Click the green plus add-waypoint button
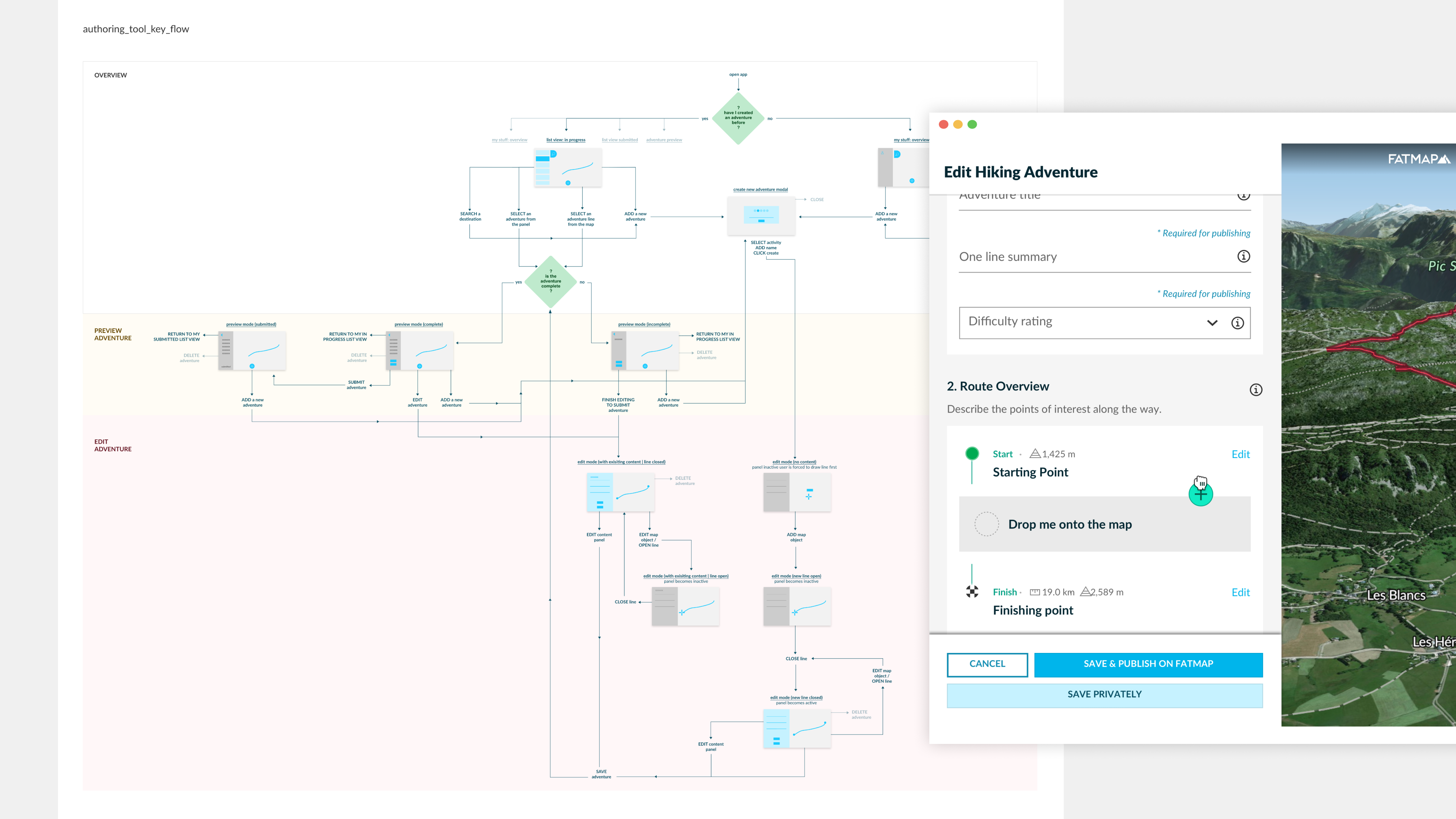 pos(1200,494)
